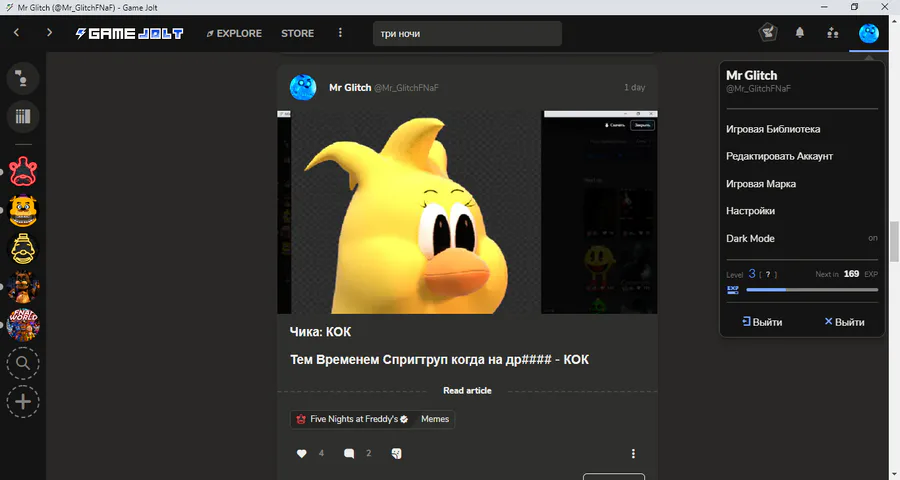The image size is (900, 480).
Task: Like the post with the heart icon
Action: pyautogui.click(x=301, y=454)
